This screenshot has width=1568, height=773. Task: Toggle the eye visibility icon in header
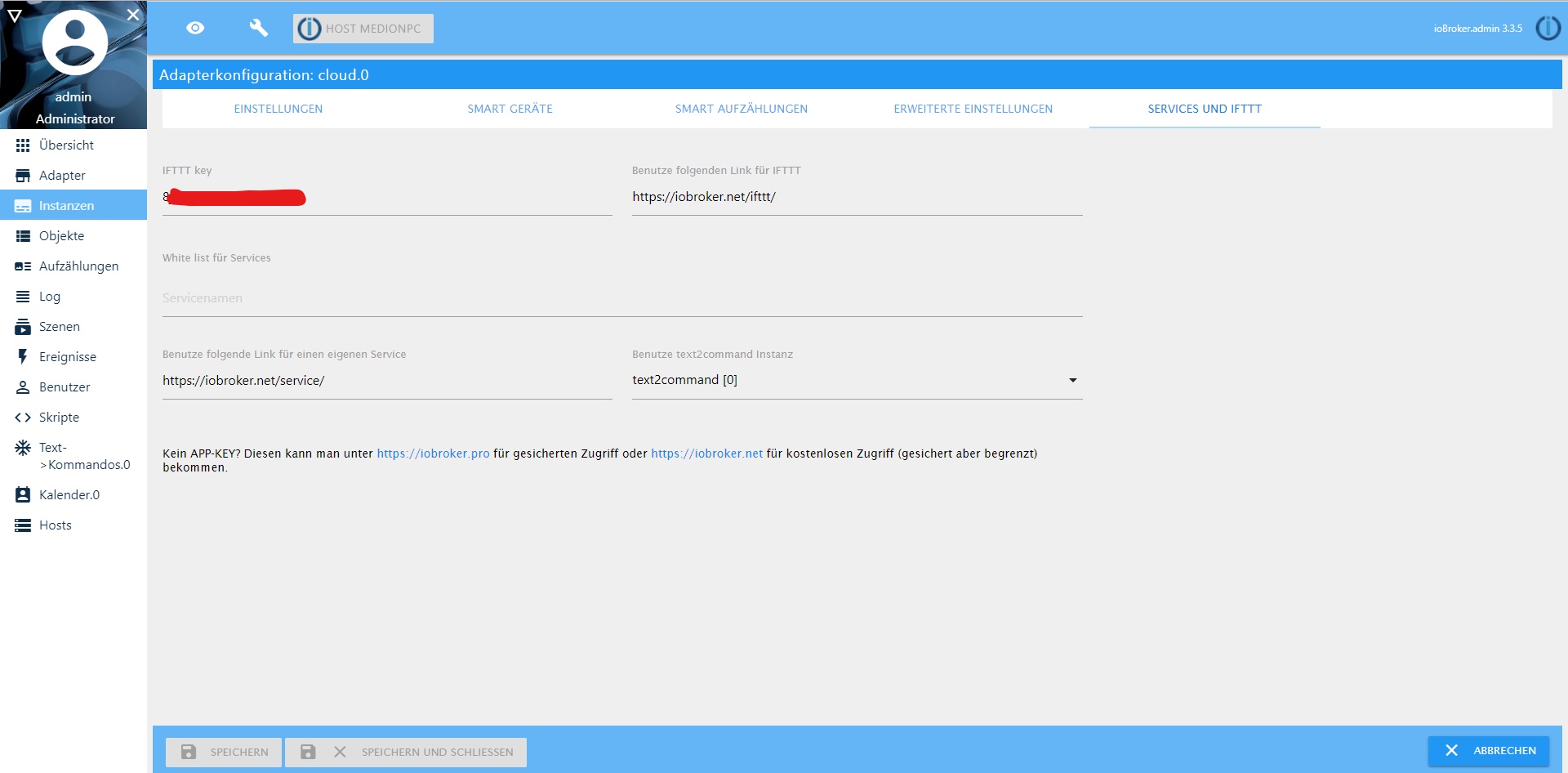(195, 28)
